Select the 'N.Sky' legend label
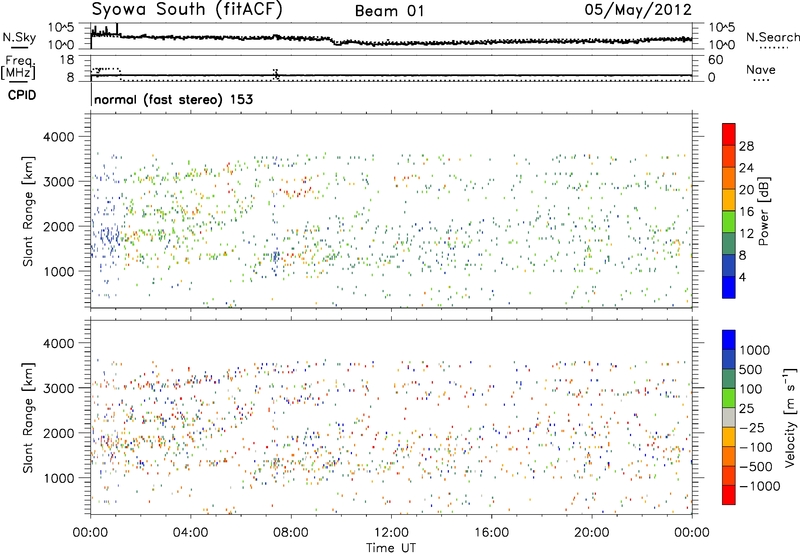 click(19, 37)
